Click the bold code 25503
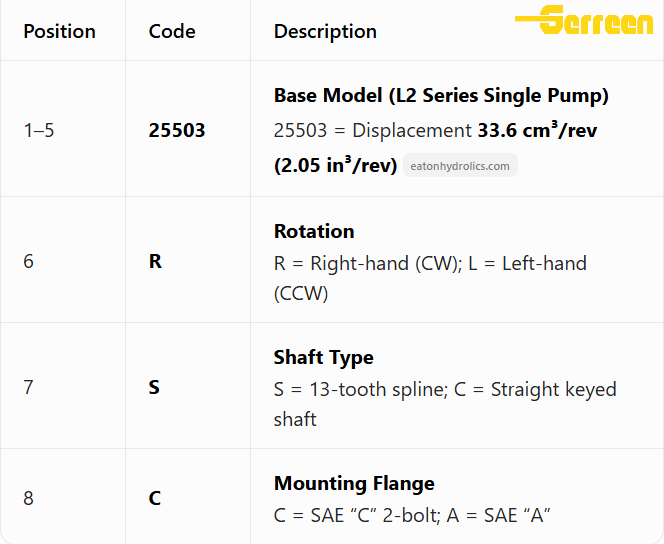The height and width of the screenshot is (544, 664). 177,130
